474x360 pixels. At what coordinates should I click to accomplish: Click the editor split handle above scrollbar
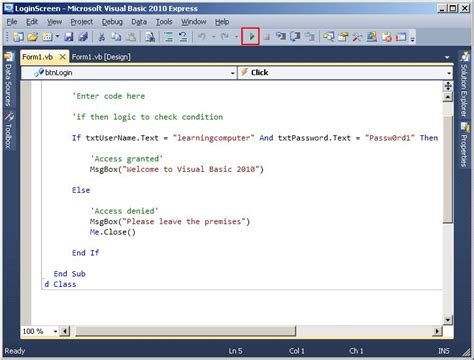pos(448,86)
